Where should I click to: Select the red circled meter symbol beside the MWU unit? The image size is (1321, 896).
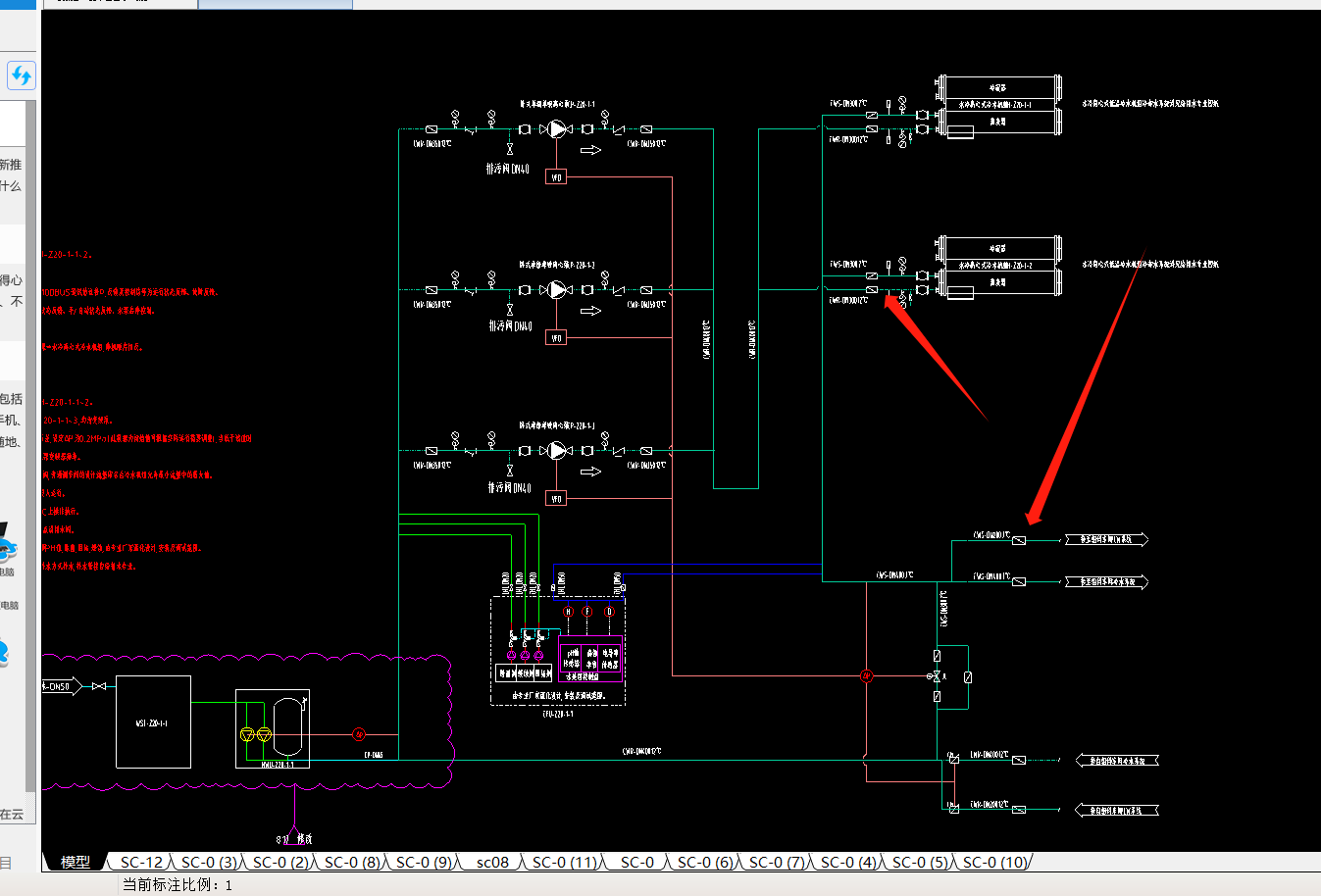pos(359,733)
